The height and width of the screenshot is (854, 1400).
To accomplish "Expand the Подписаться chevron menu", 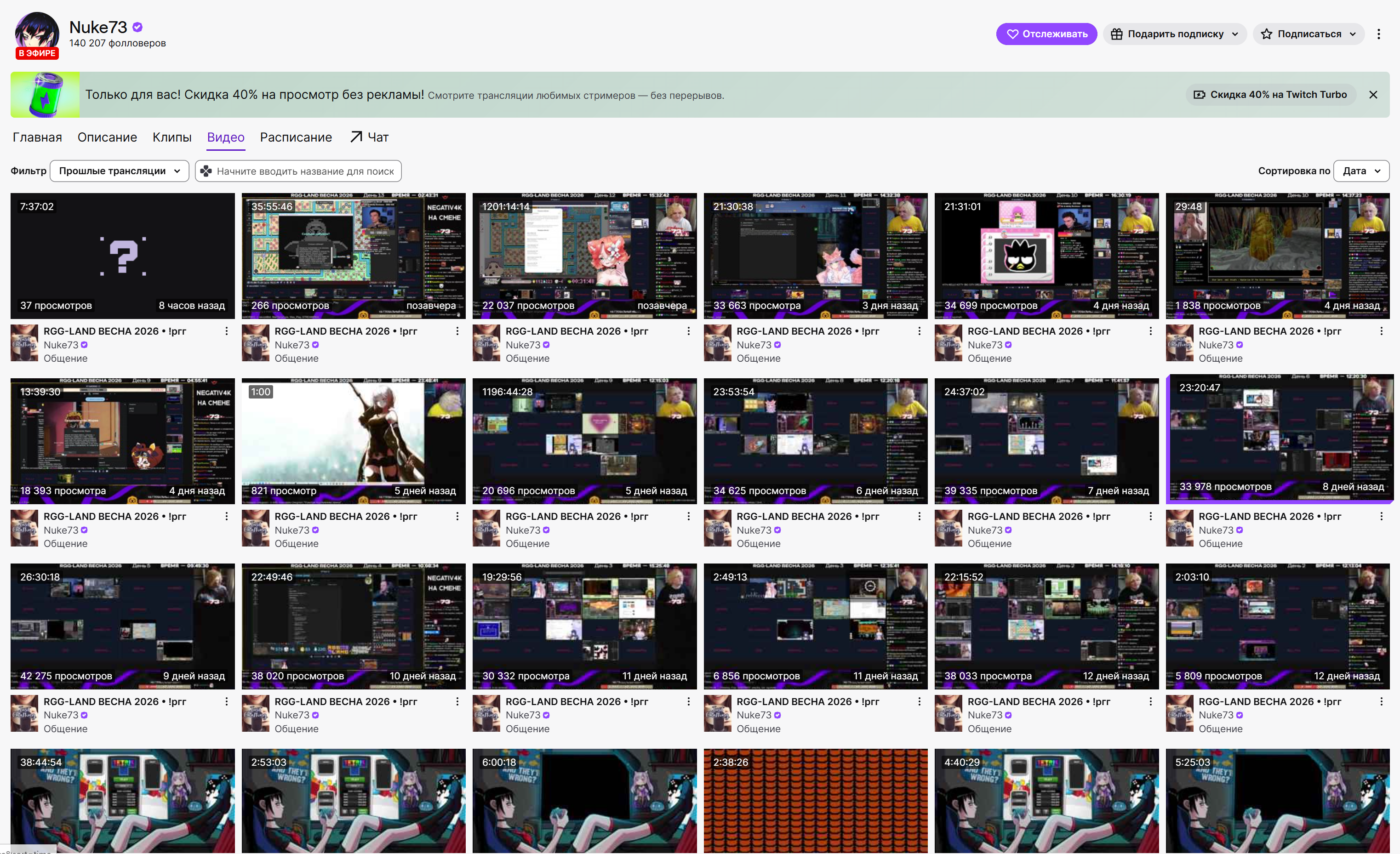I will click(1353, 34).
